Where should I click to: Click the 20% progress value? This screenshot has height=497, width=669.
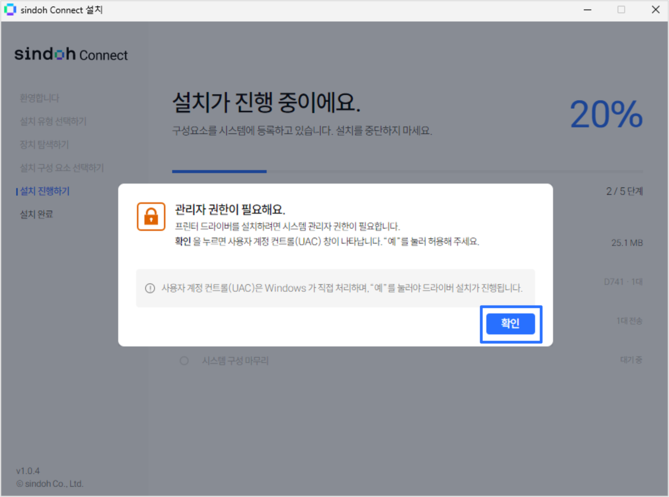[606, 114]
